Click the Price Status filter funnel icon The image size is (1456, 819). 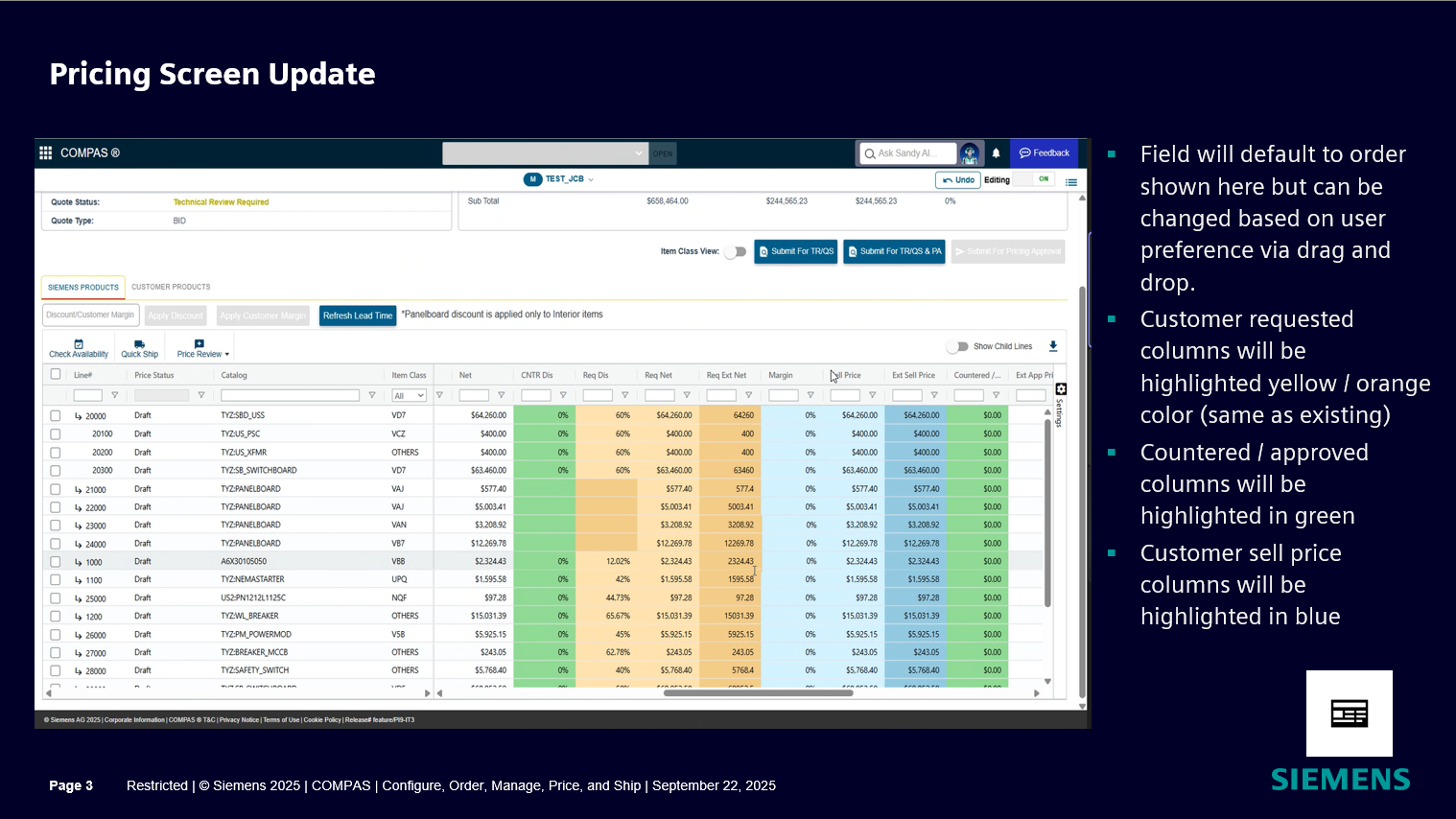click(201, 395)
